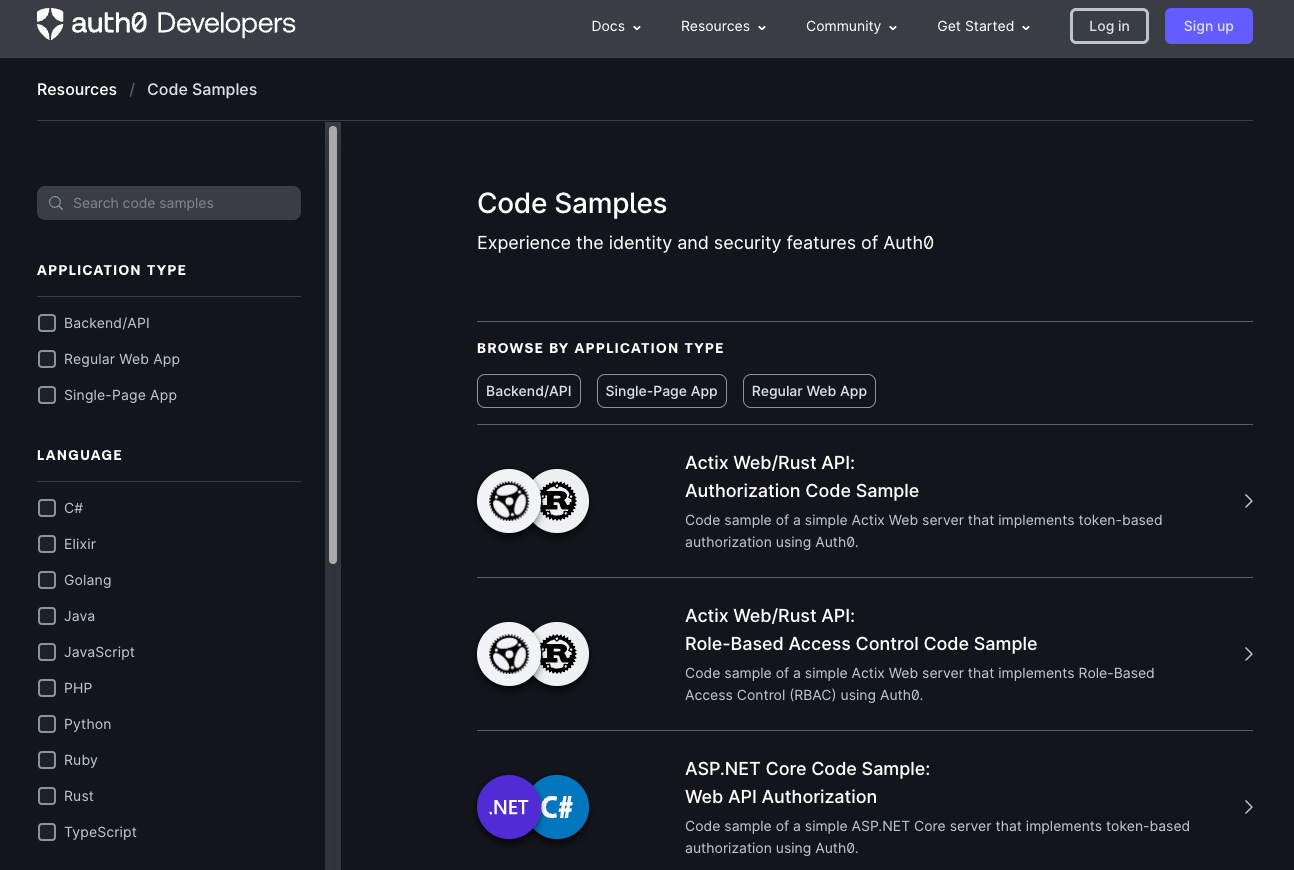Check the Golang language filter
Screen dimensions: 1294x870
[47, 580]
